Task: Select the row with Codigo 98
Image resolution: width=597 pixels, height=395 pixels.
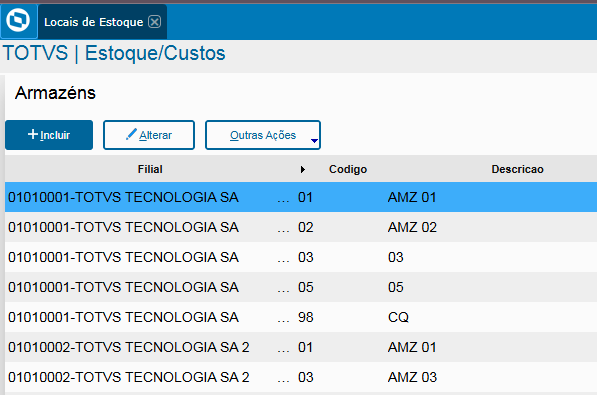Action: (301, 317)
